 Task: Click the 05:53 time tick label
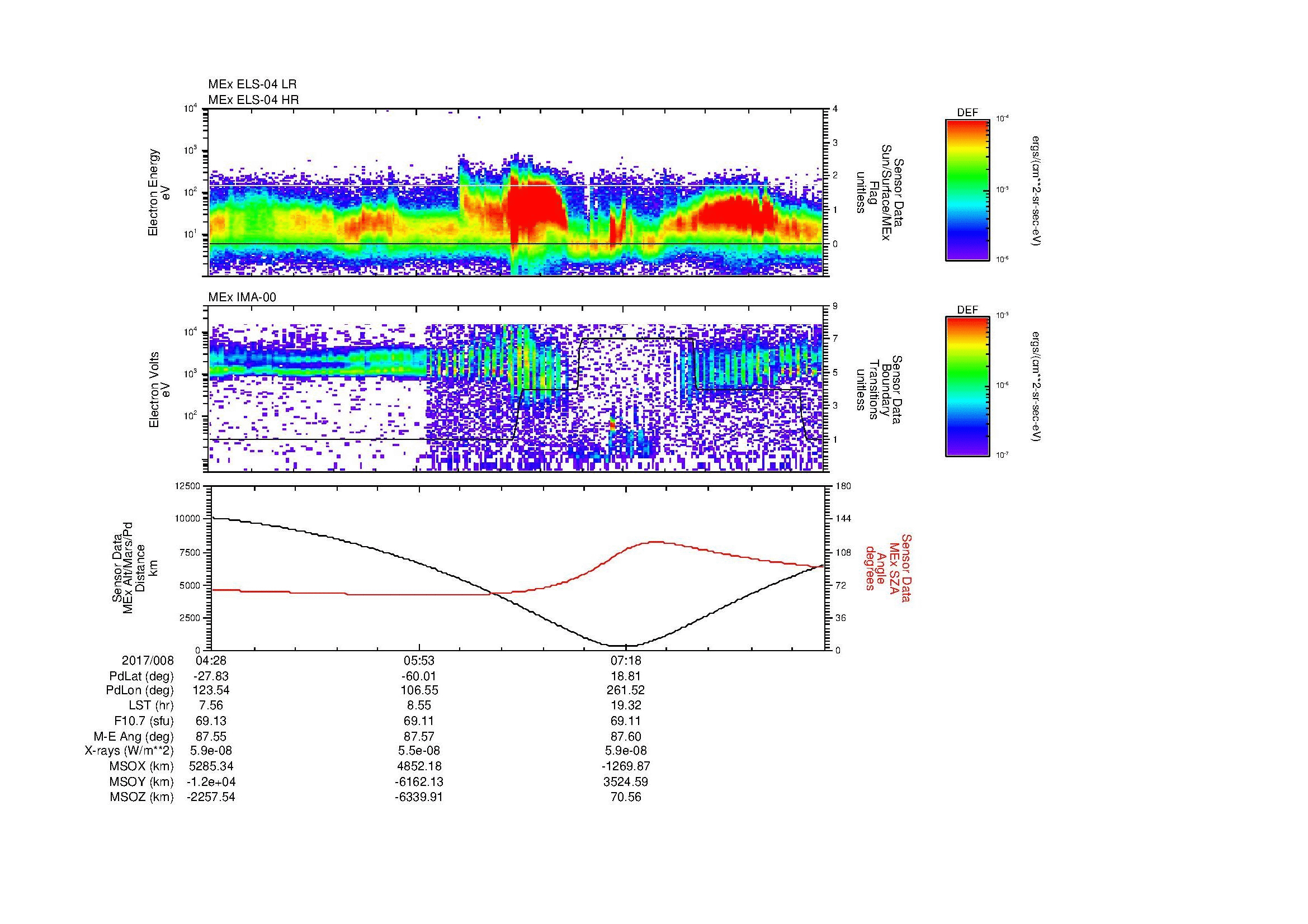[419, 661]
